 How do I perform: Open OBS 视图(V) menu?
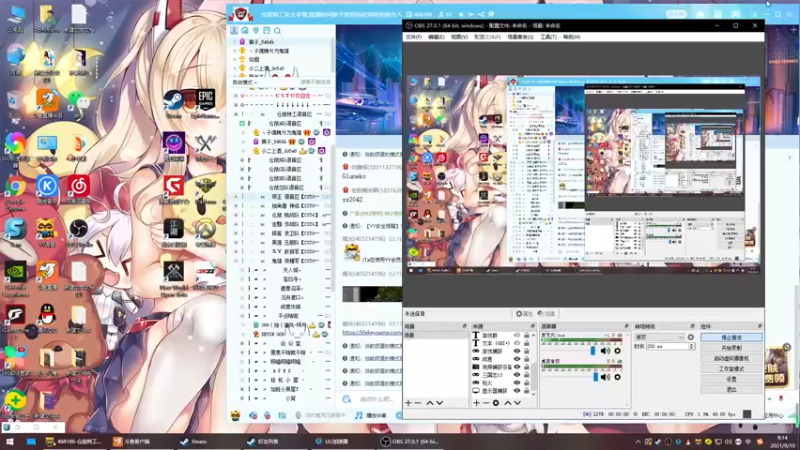pos(459,37)
